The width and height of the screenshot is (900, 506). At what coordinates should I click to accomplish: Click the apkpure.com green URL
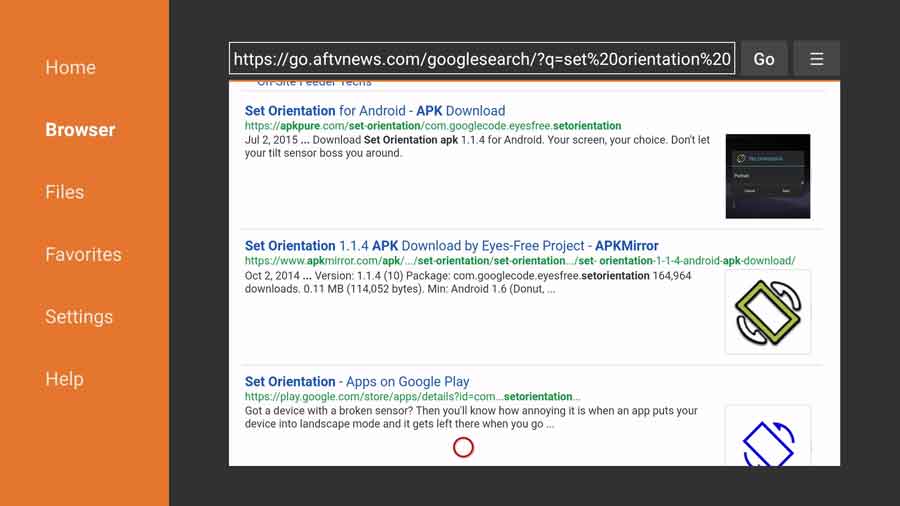point(433,126)
